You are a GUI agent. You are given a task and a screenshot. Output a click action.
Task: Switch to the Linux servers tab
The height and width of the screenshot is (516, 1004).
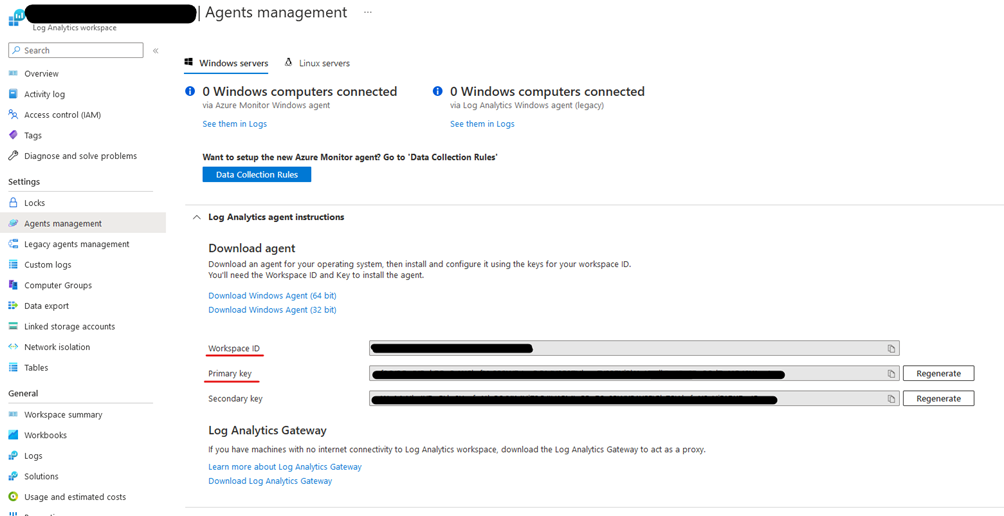point(318,63)
